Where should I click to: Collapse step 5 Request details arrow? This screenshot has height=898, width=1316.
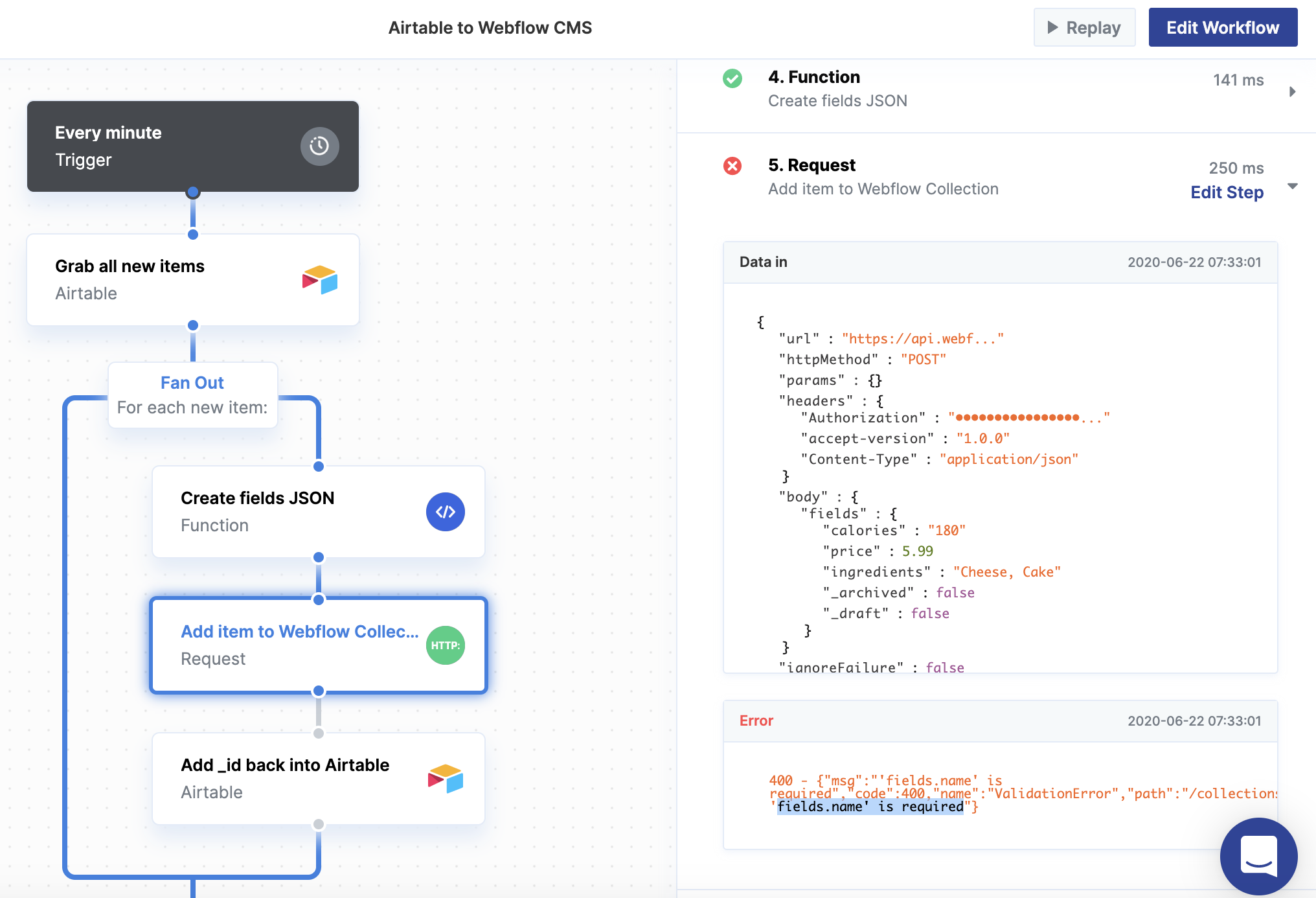pos(1292,186)
